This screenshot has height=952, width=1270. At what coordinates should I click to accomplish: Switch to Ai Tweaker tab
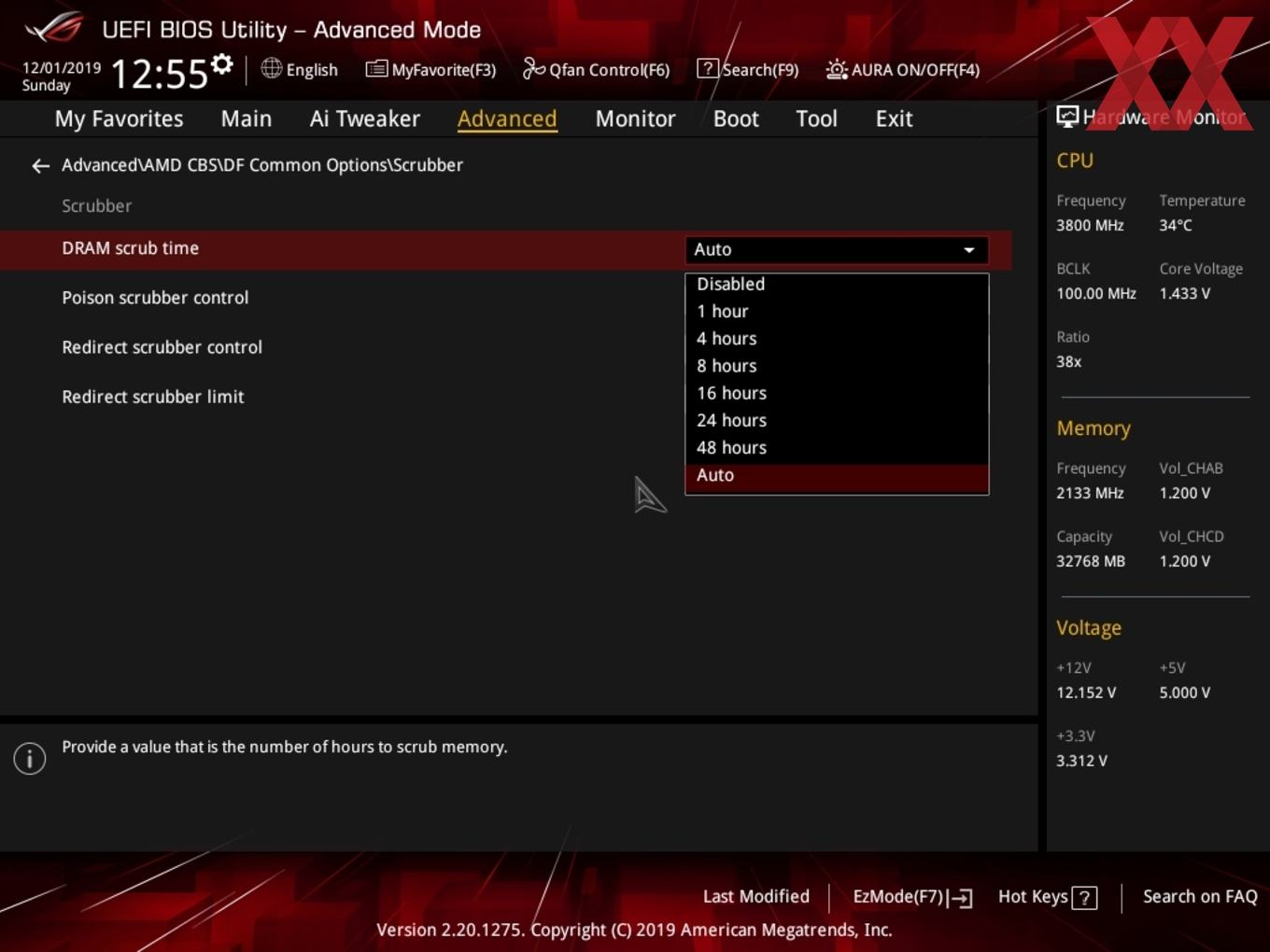[365, 119]
